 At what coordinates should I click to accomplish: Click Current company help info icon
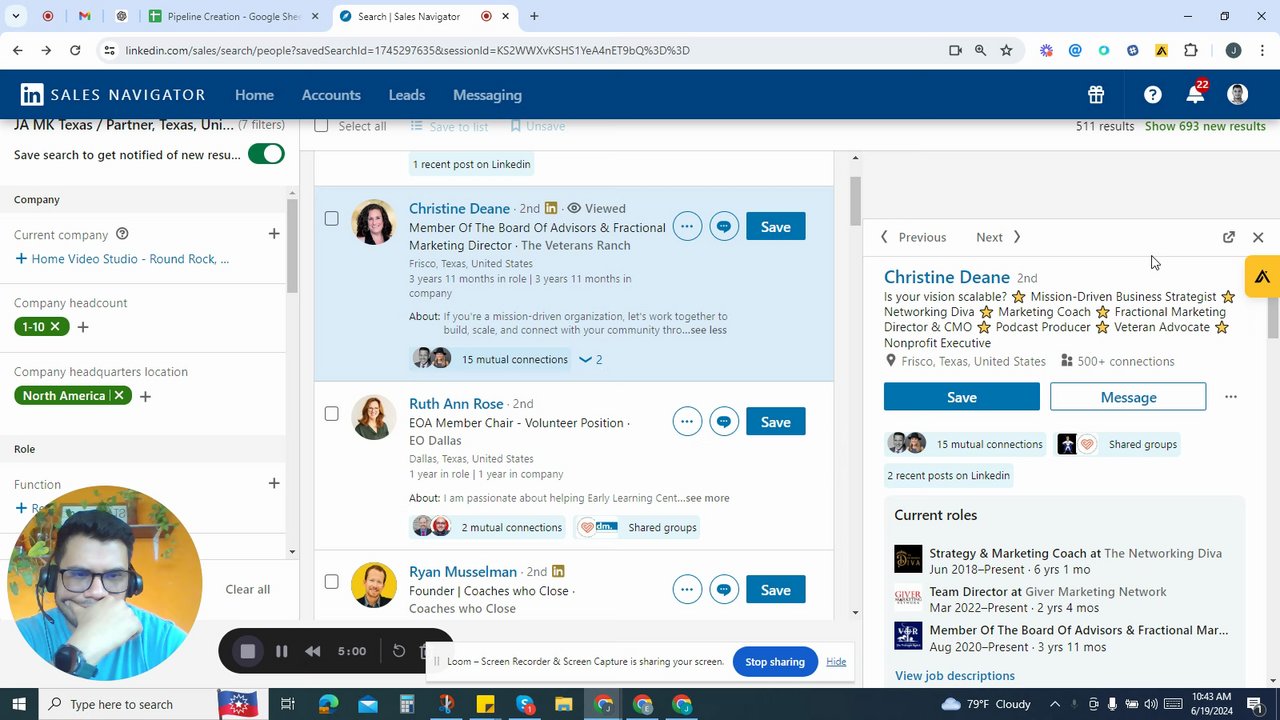(122, 234)
